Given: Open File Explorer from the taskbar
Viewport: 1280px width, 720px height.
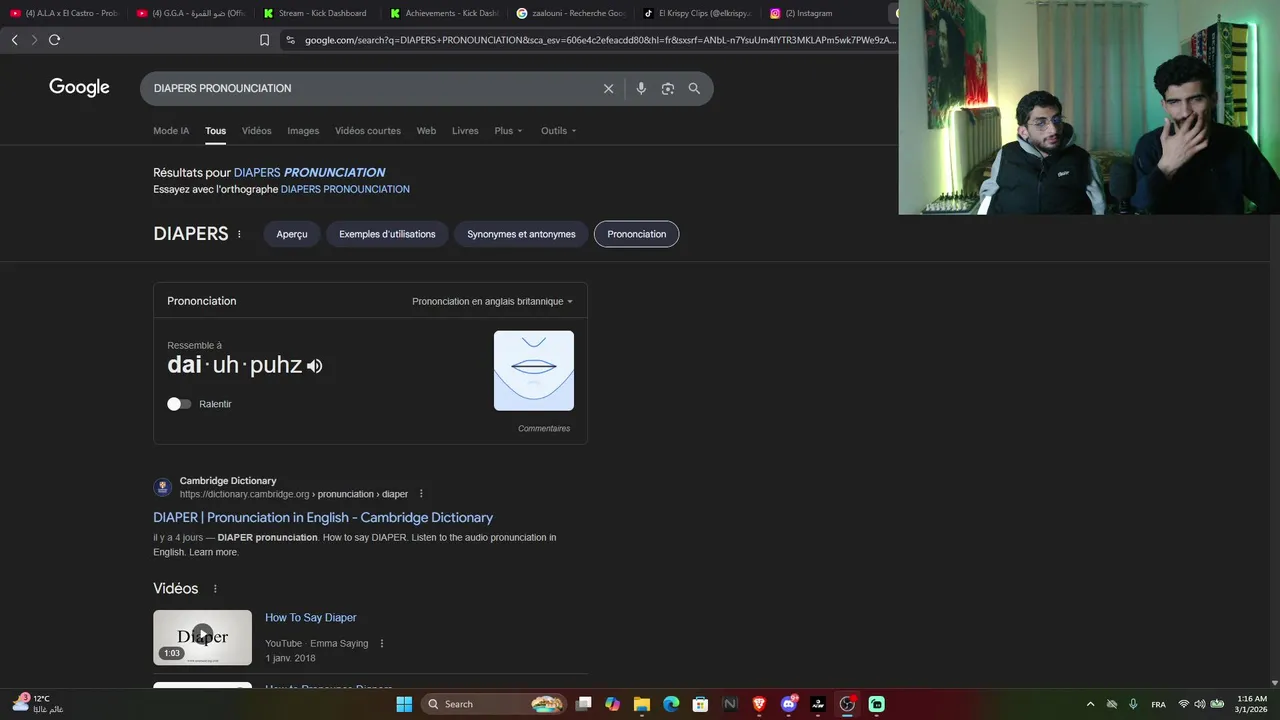Looking at the screenshot, I should pos(642,704).
